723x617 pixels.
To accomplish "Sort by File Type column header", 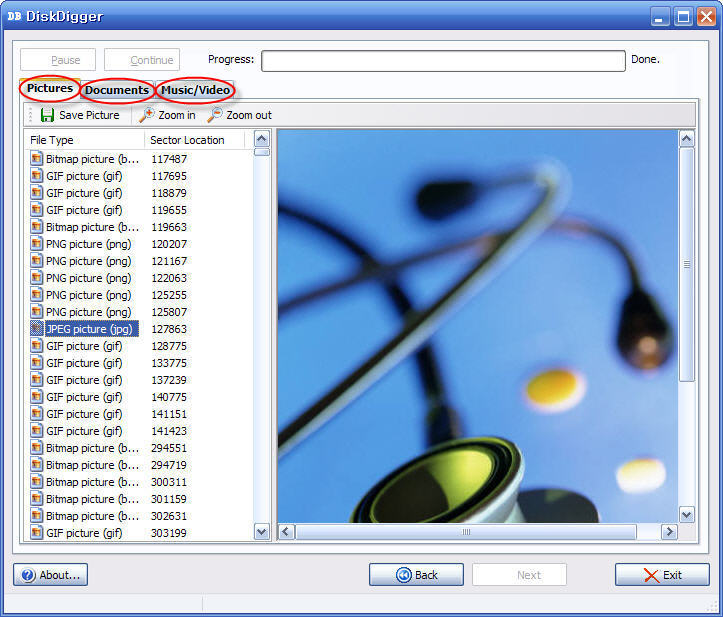I will click(x=84, y=140).
